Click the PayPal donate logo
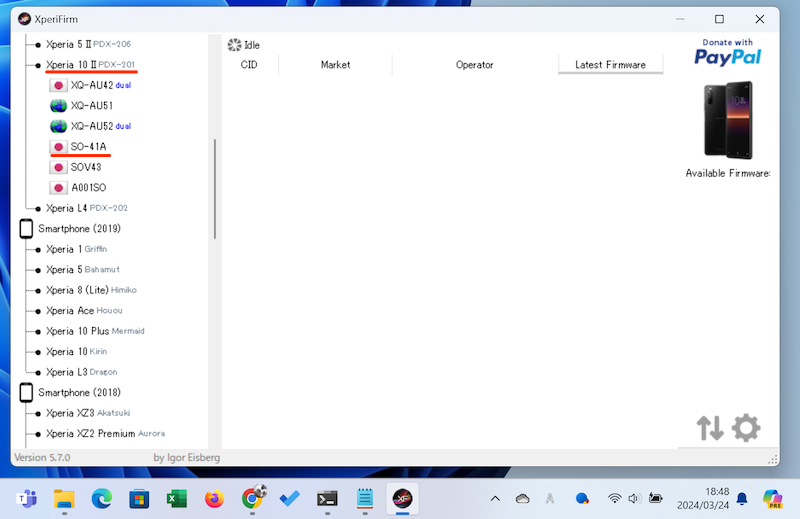 pyautogui.click(x=727, y=52)
